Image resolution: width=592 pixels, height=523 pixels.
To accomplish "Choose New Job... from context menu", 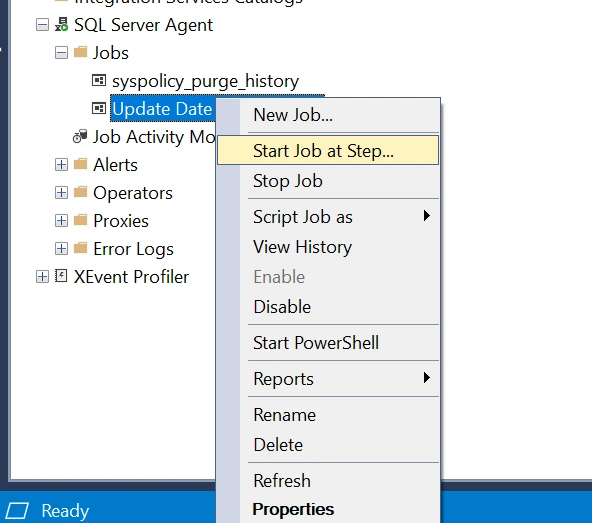I will click(x=328, y=115).
